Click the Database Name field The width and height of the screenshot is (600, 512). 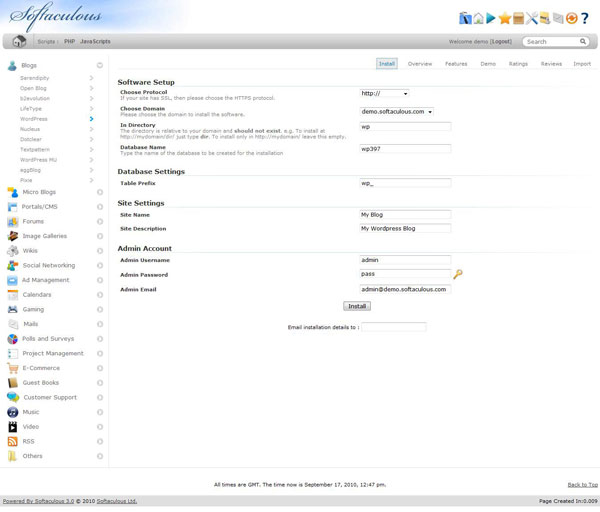click(405, 149)
